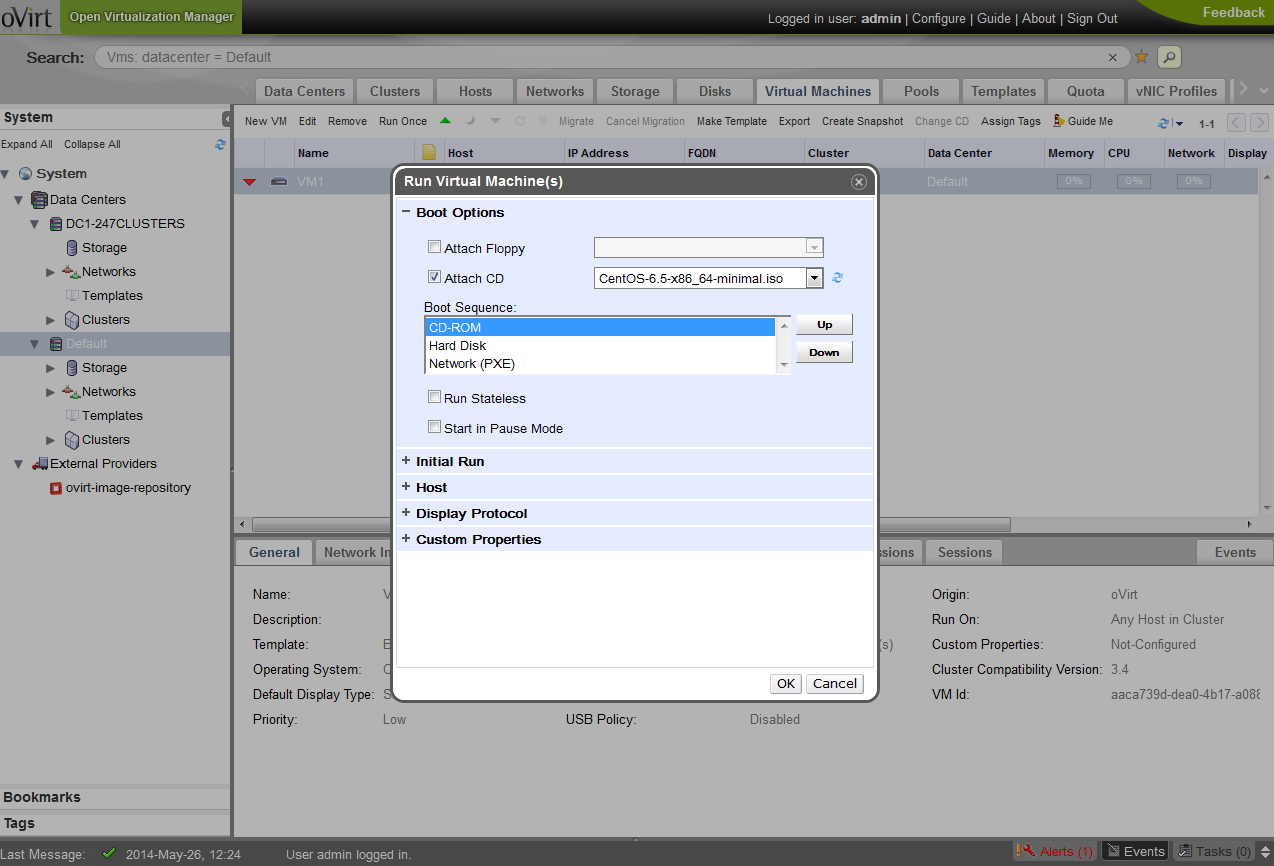This screenshot has width=1274, height=866.
Task: Expand the Initial Run section
Action: (x=449, y=461)
